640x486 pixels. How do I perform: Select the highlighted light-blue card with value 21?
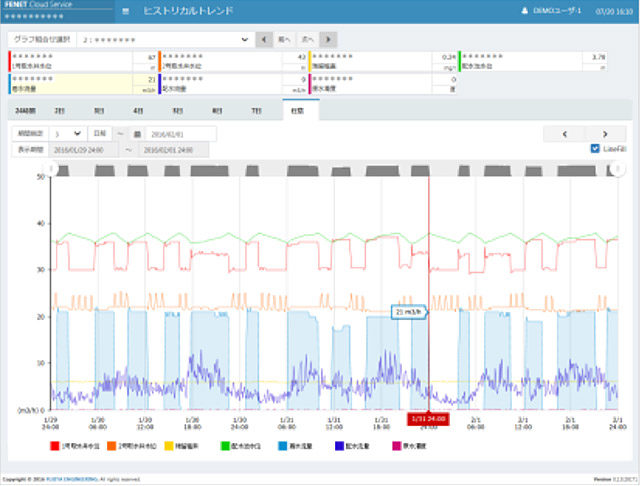[83, 84]
